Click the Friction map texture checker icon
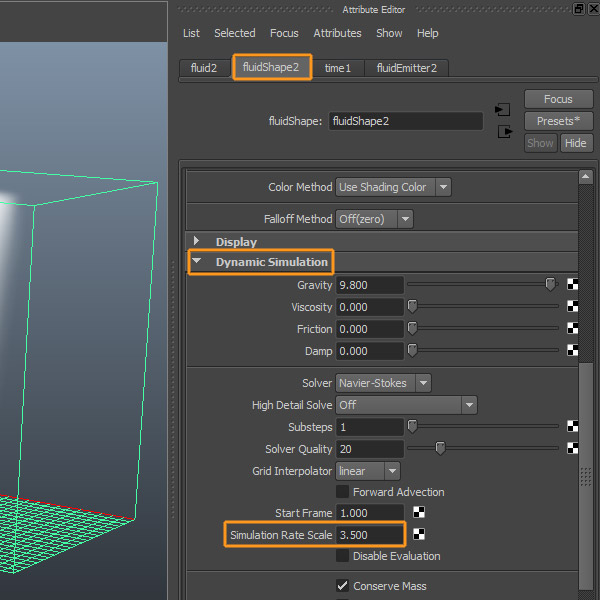Viewport: 600px width, 600px height. (x=572, y=328)
